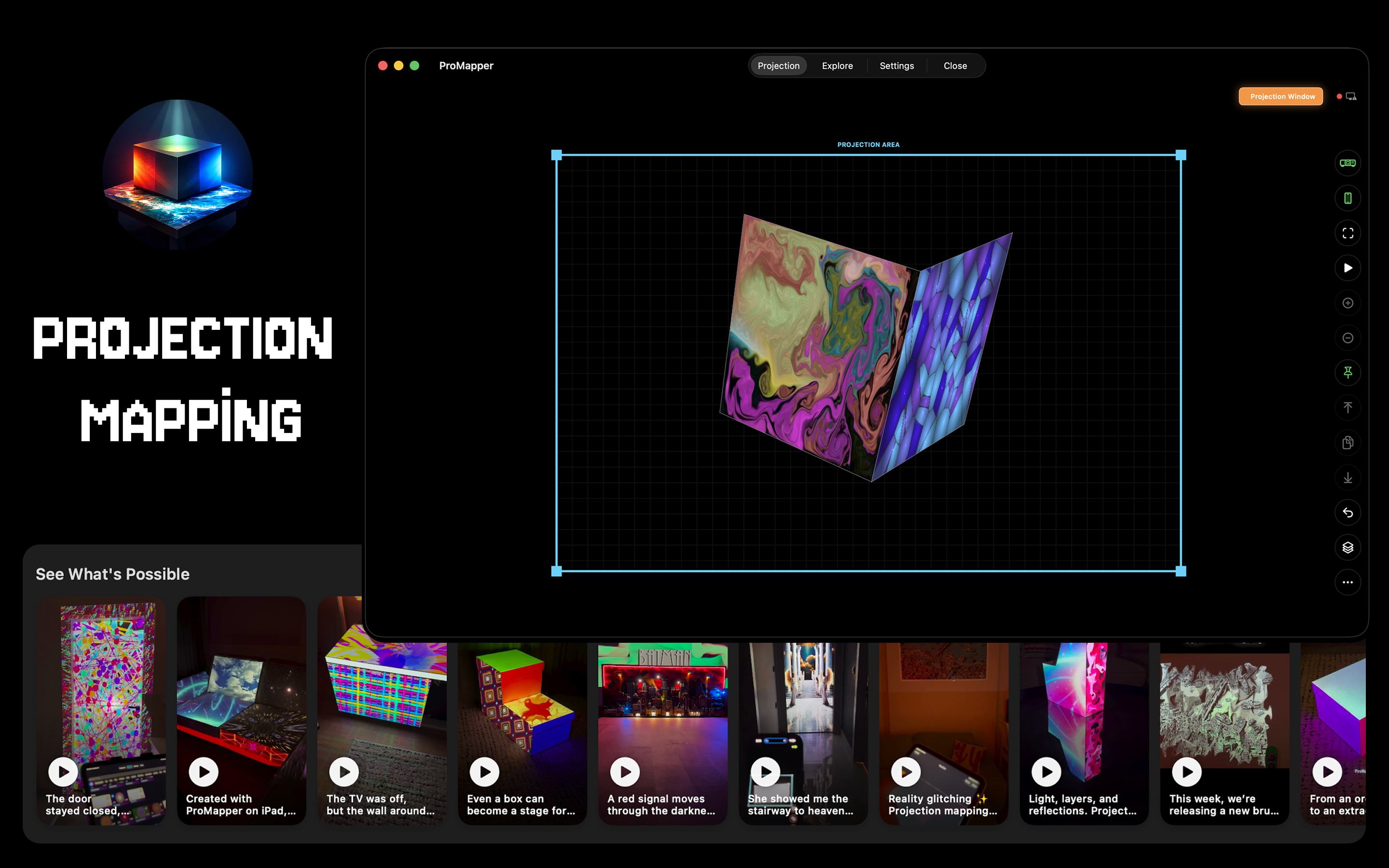Switch to the Projection tab
This screenshot has height=868, width=1389.
click(778, 66)
